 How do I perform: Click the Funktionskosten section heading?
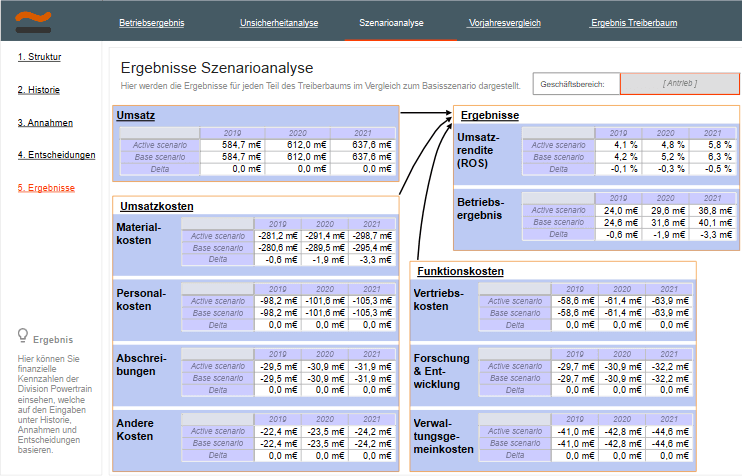(460, 271)
